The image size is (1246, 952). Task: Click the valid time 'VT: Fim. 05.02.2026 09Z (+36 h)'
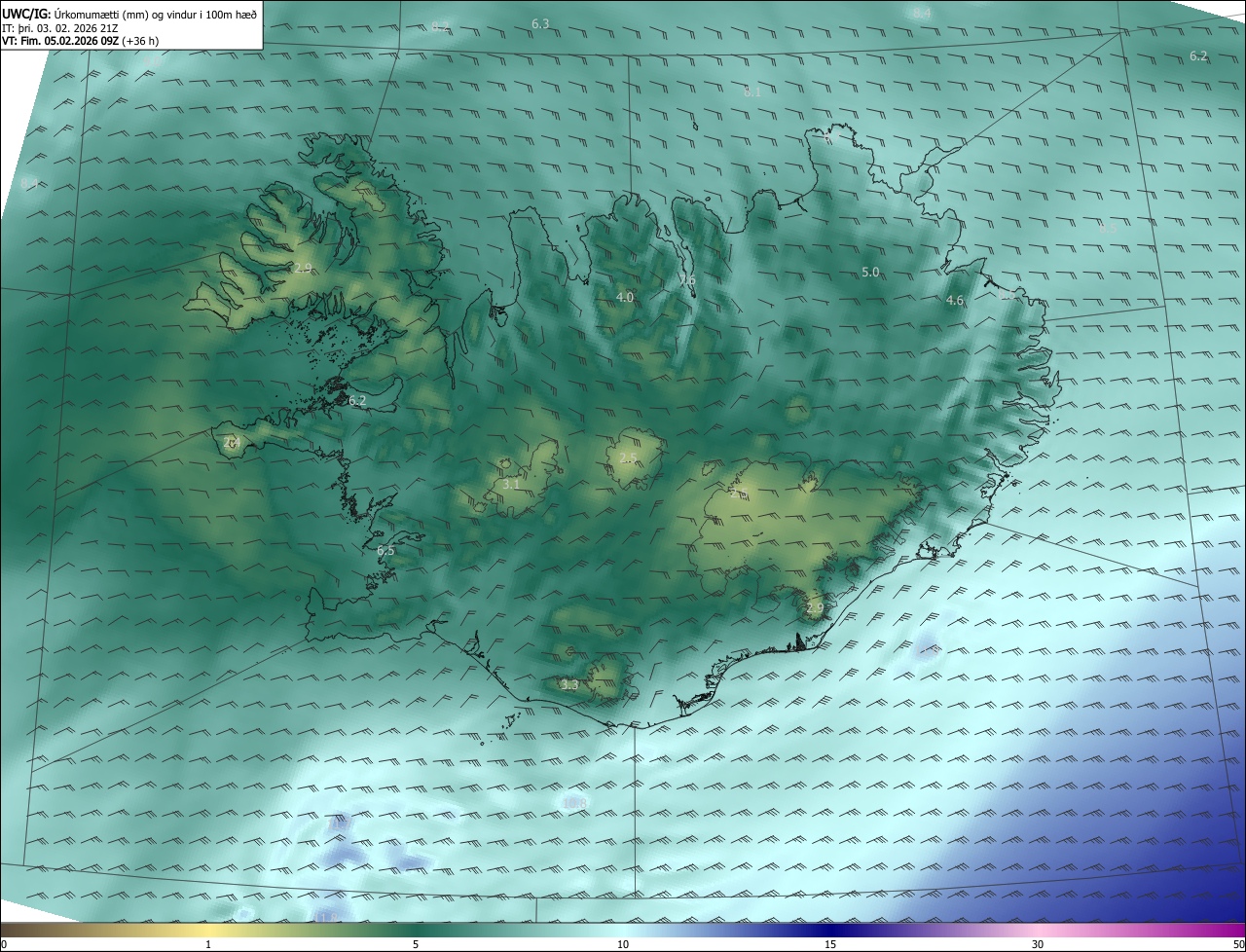click(x=80, y=41)
